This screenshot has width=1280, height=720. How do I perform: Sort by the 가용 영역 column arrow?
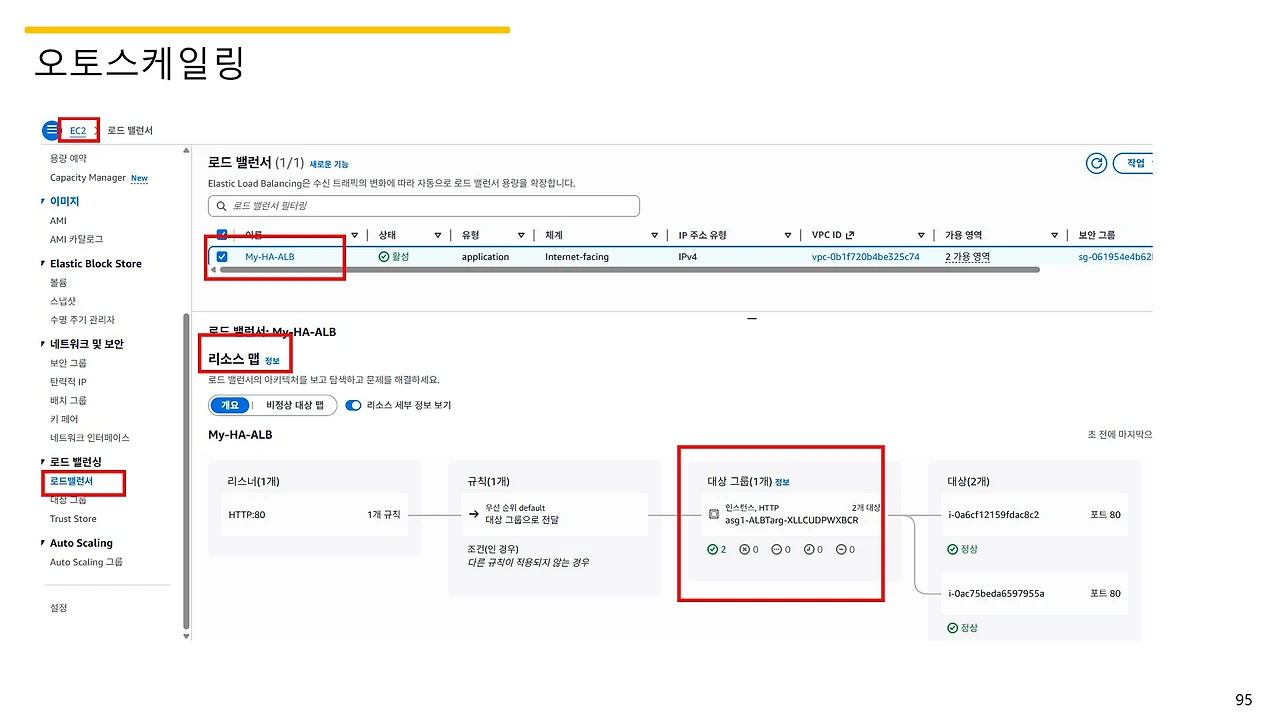click(x=1054, y=235)
